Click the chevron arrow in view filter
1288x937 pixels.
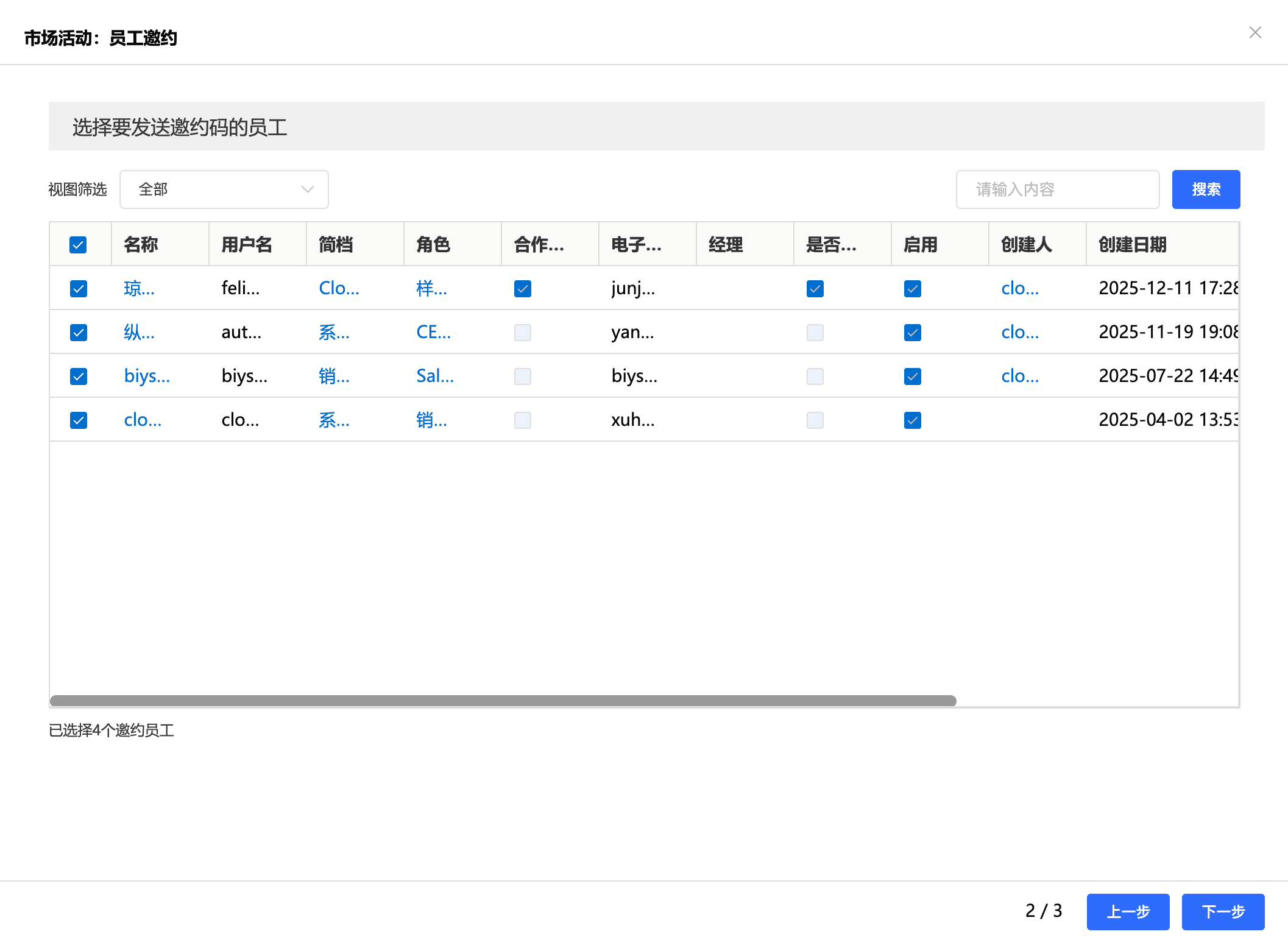pos(308,189)
